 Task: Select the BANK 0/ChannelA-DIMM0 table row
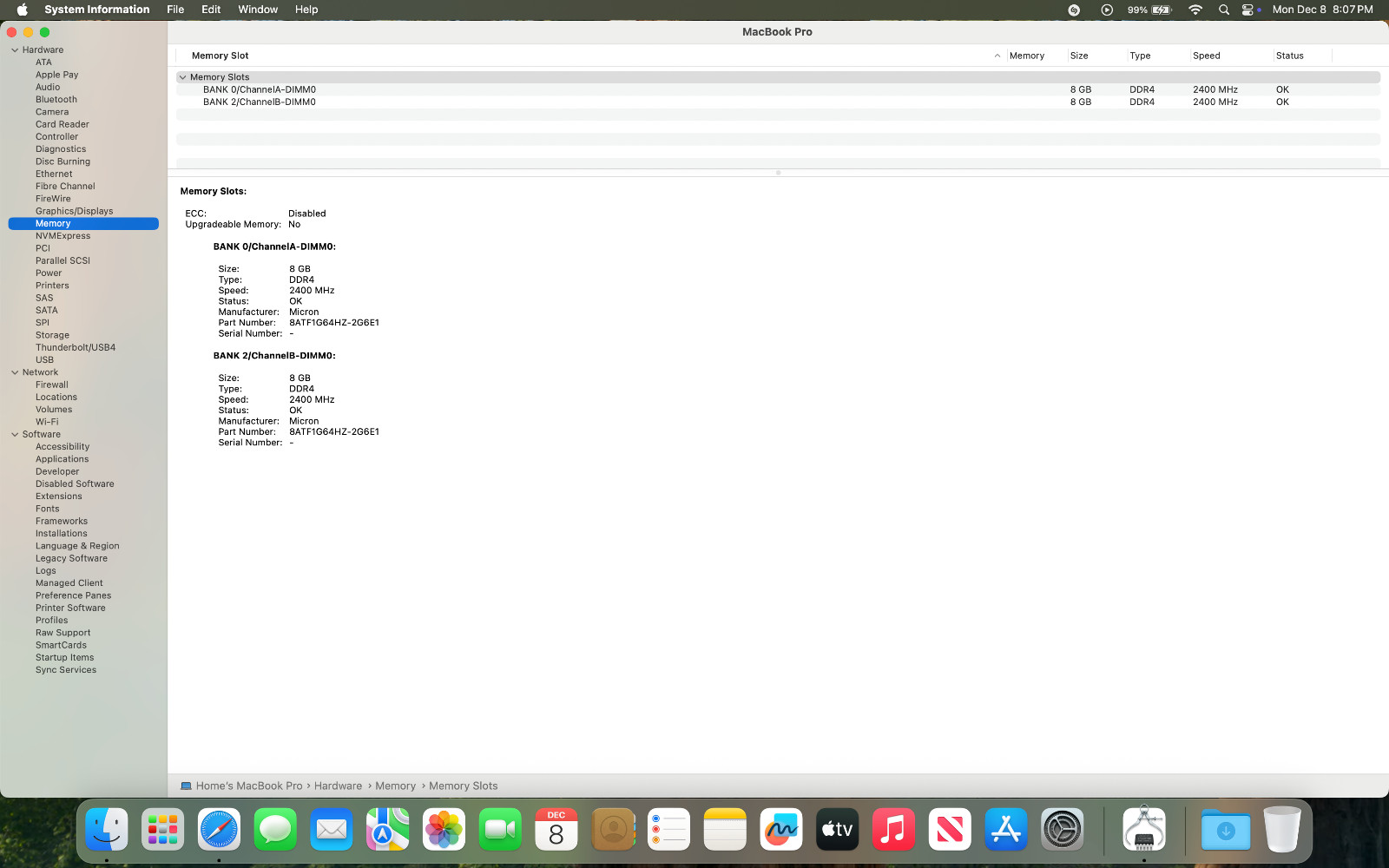(x=778, y=89)
